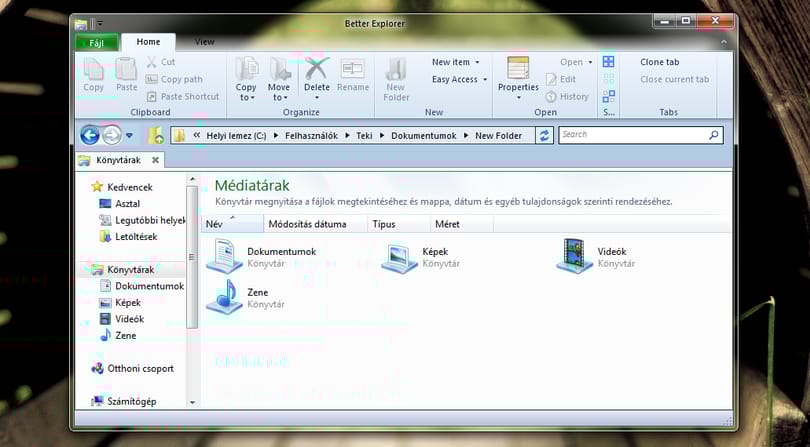
Task: Click the Properties icon
Action: (518, 68)
